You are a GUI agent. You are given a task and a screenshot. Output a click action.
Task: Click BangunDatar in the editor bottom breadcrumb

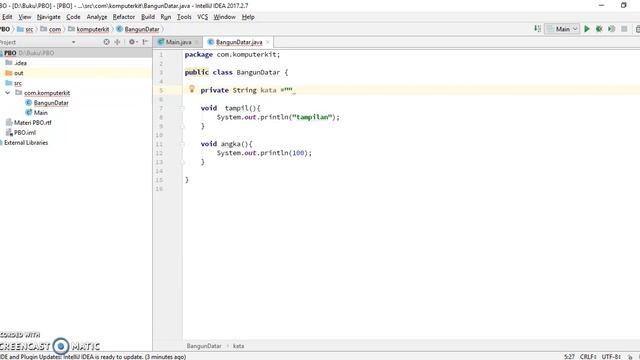click(204, 346)
